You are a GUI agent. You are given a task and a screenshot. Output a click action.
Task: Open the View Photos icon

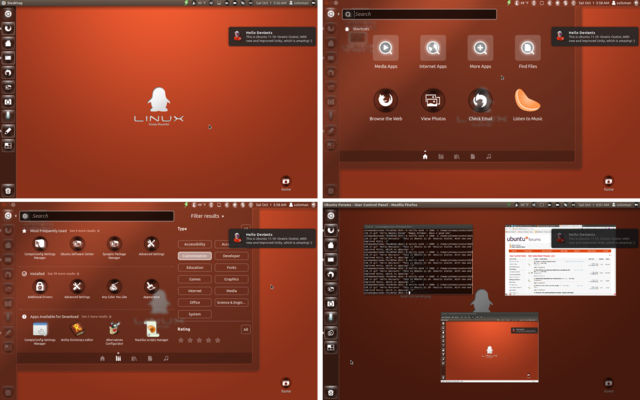[433, 100]
